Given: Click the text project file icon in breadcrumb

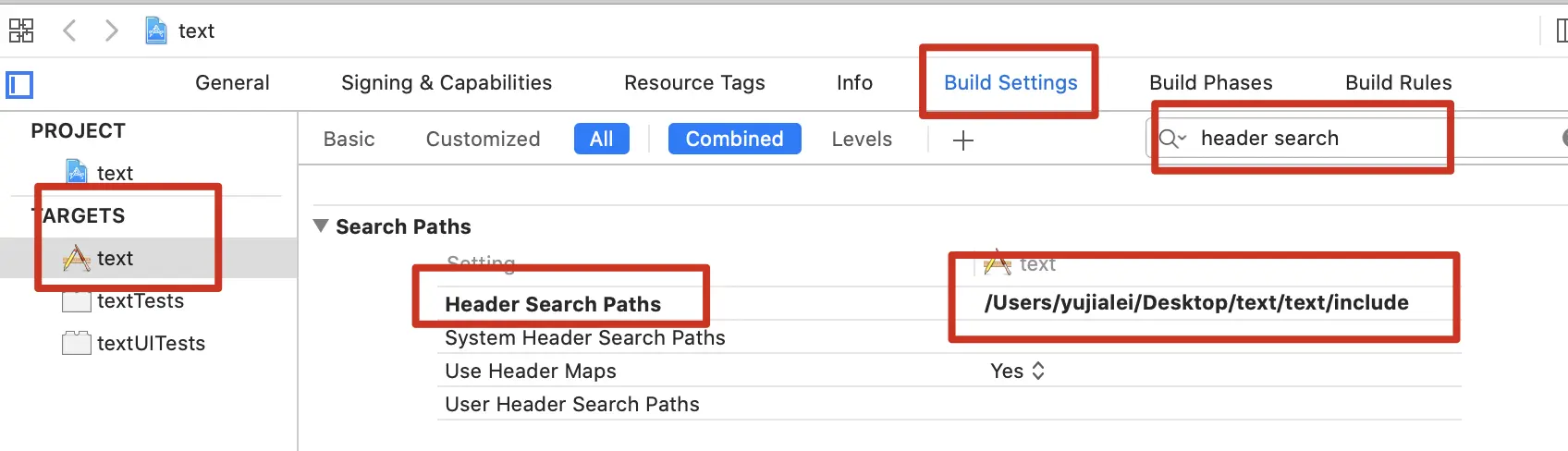Looking at the screenshot, I should pos(156,30).
